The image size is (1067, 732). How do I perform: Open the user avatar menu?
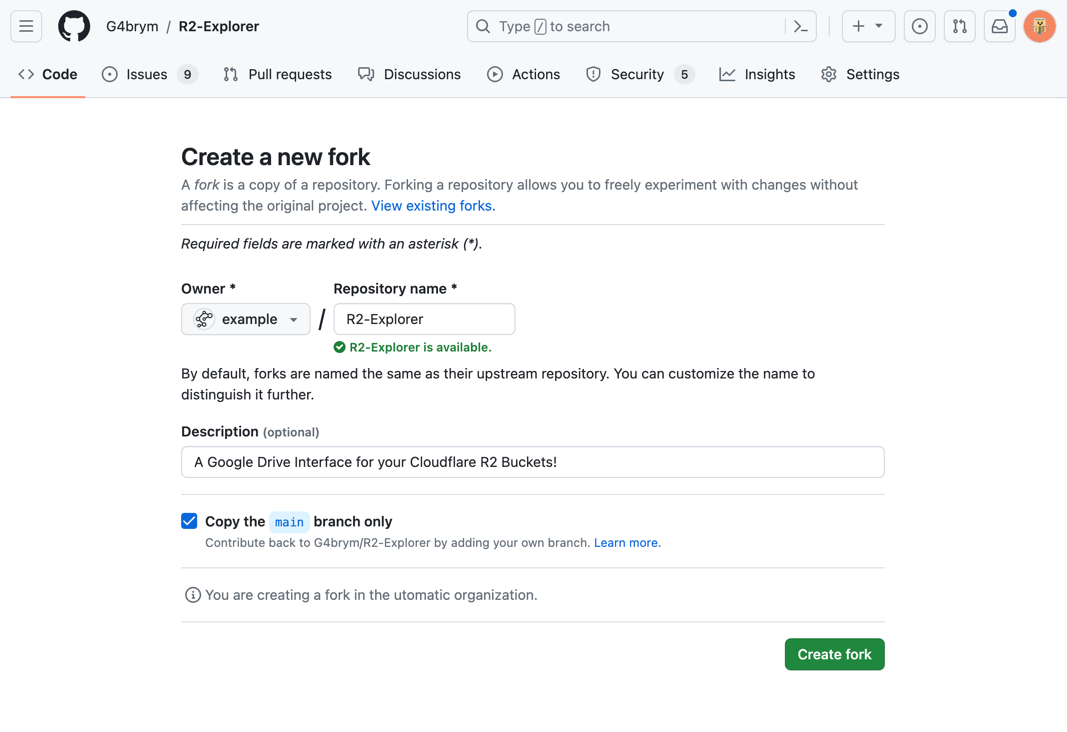point(1040,27)
